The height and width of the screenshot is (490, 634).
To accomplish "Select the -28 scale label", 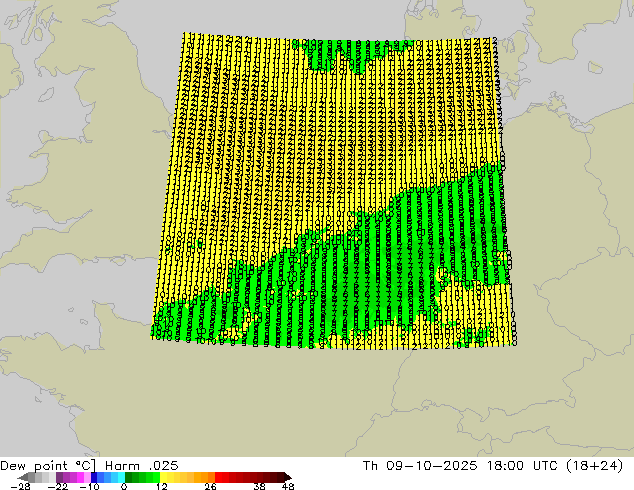I will (x=20, y=486).
